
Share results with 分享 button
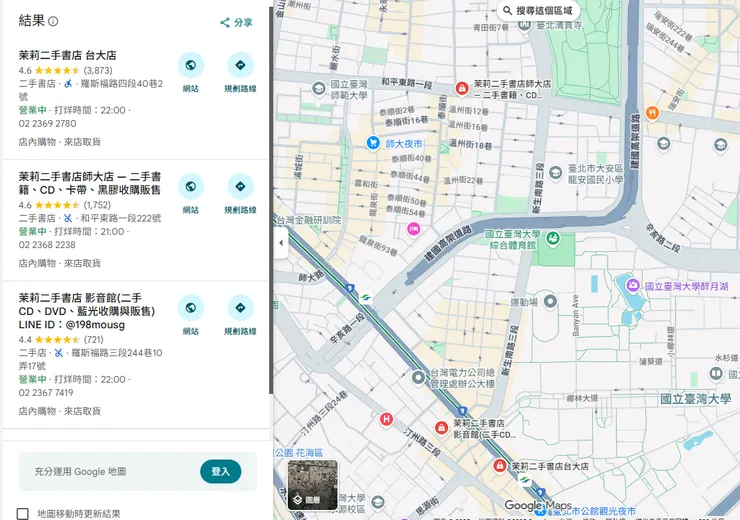click(x=236, y=22)
